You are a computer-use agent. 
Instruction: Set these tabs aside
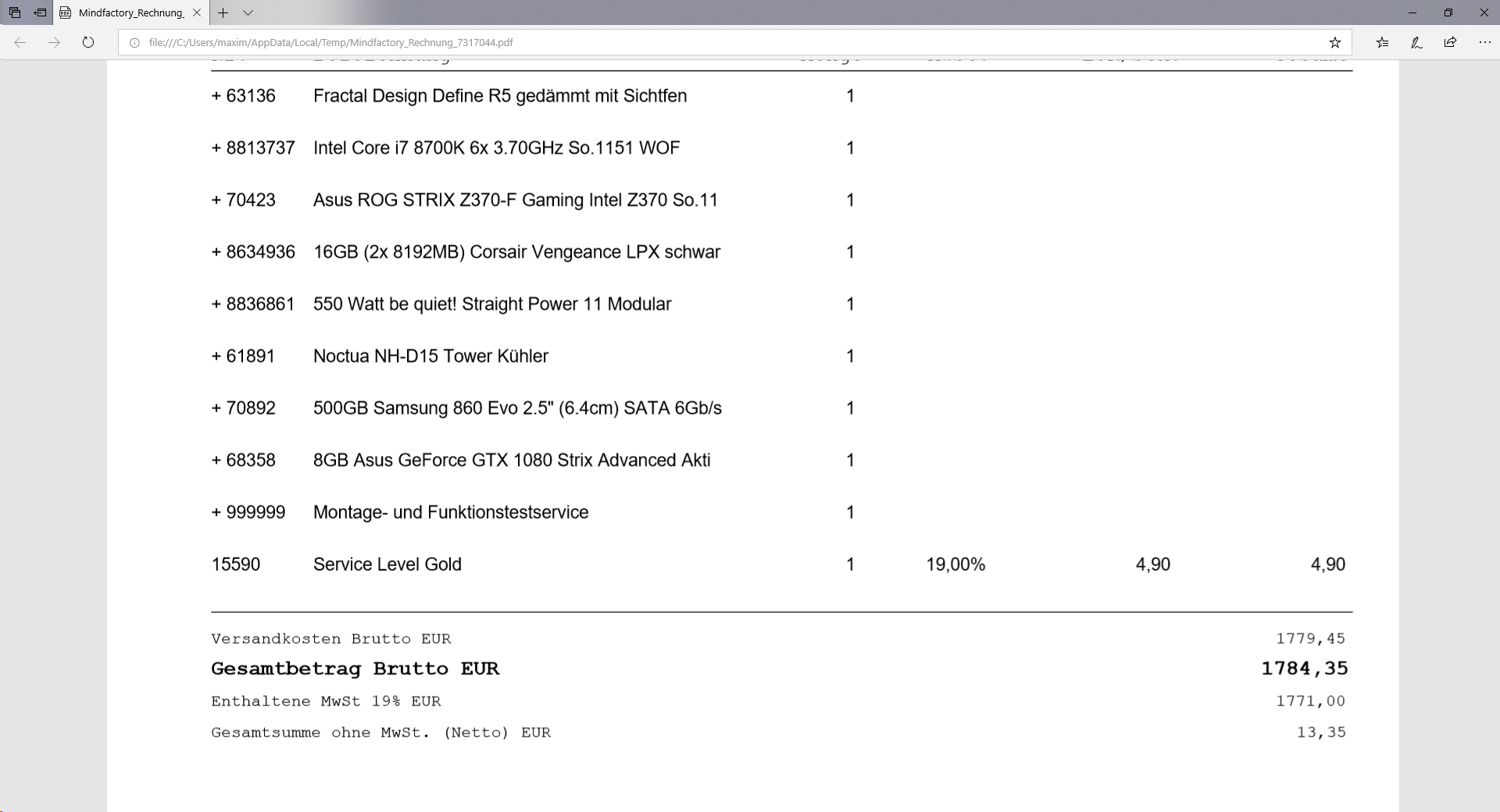(x=41, y=12)
